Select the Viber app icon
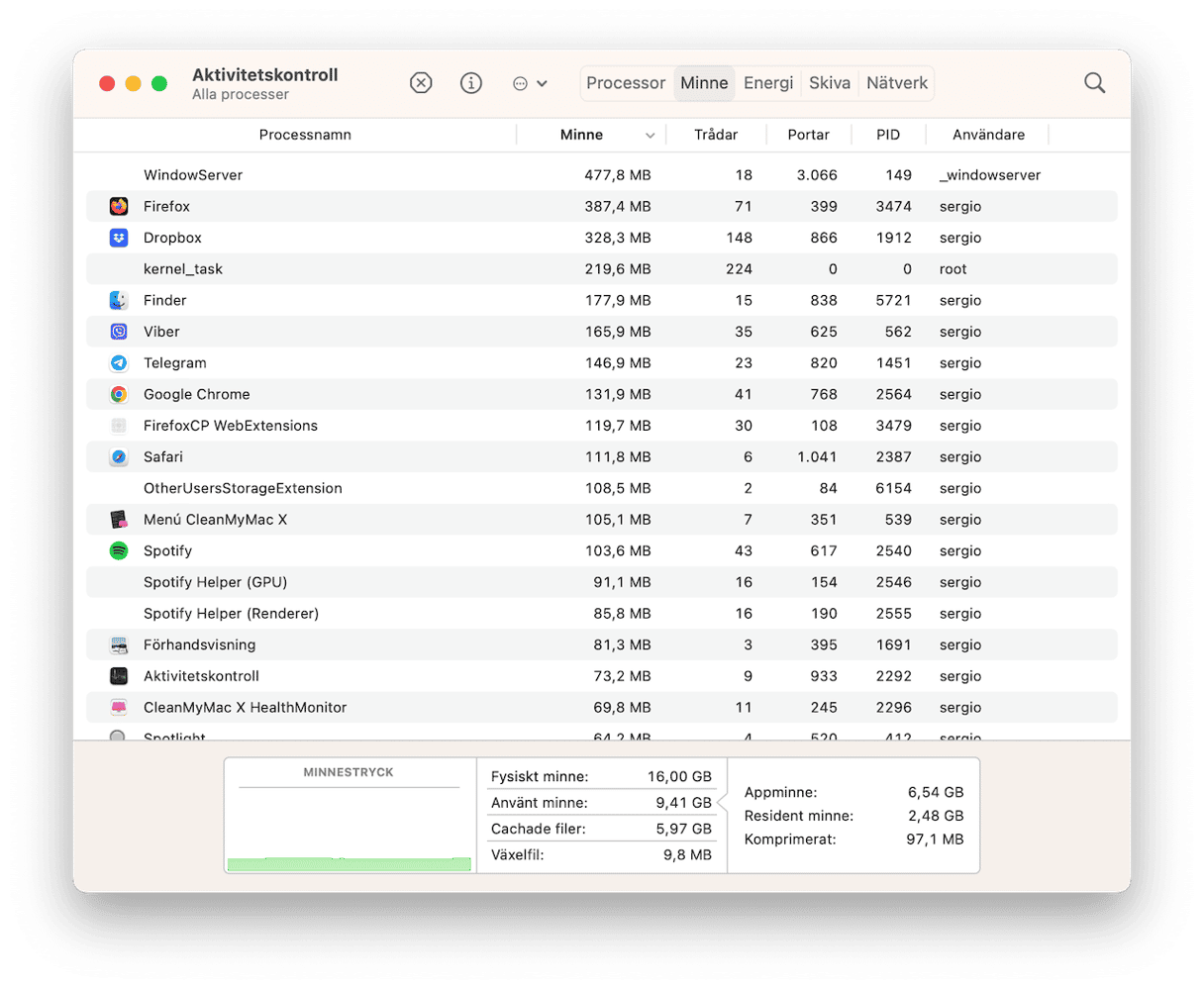 (x=119, y=332)
